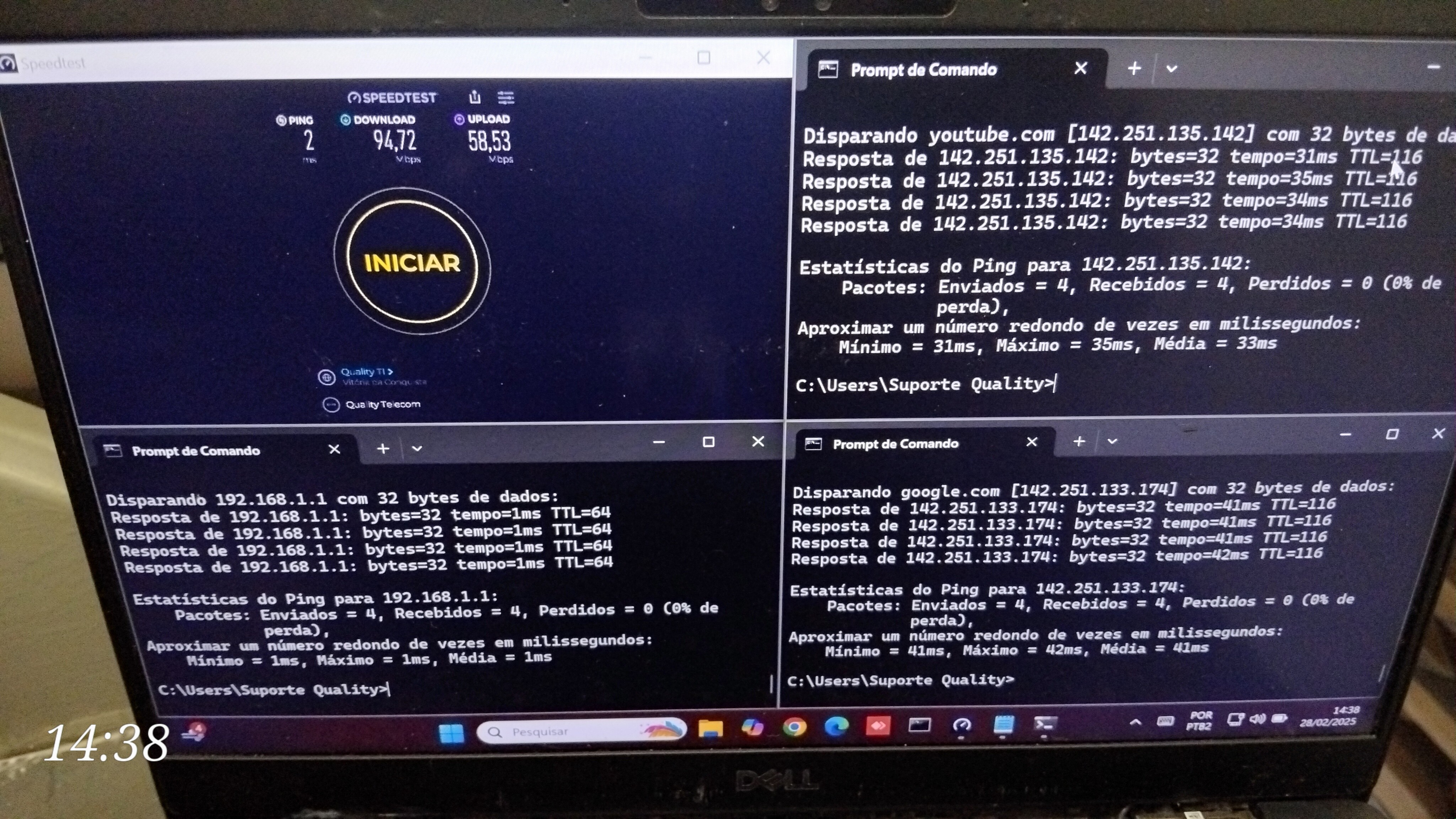The image size is (1456, 819).
Task: Open the Speedtest settings sliders icon
Action: coord(506,98)
